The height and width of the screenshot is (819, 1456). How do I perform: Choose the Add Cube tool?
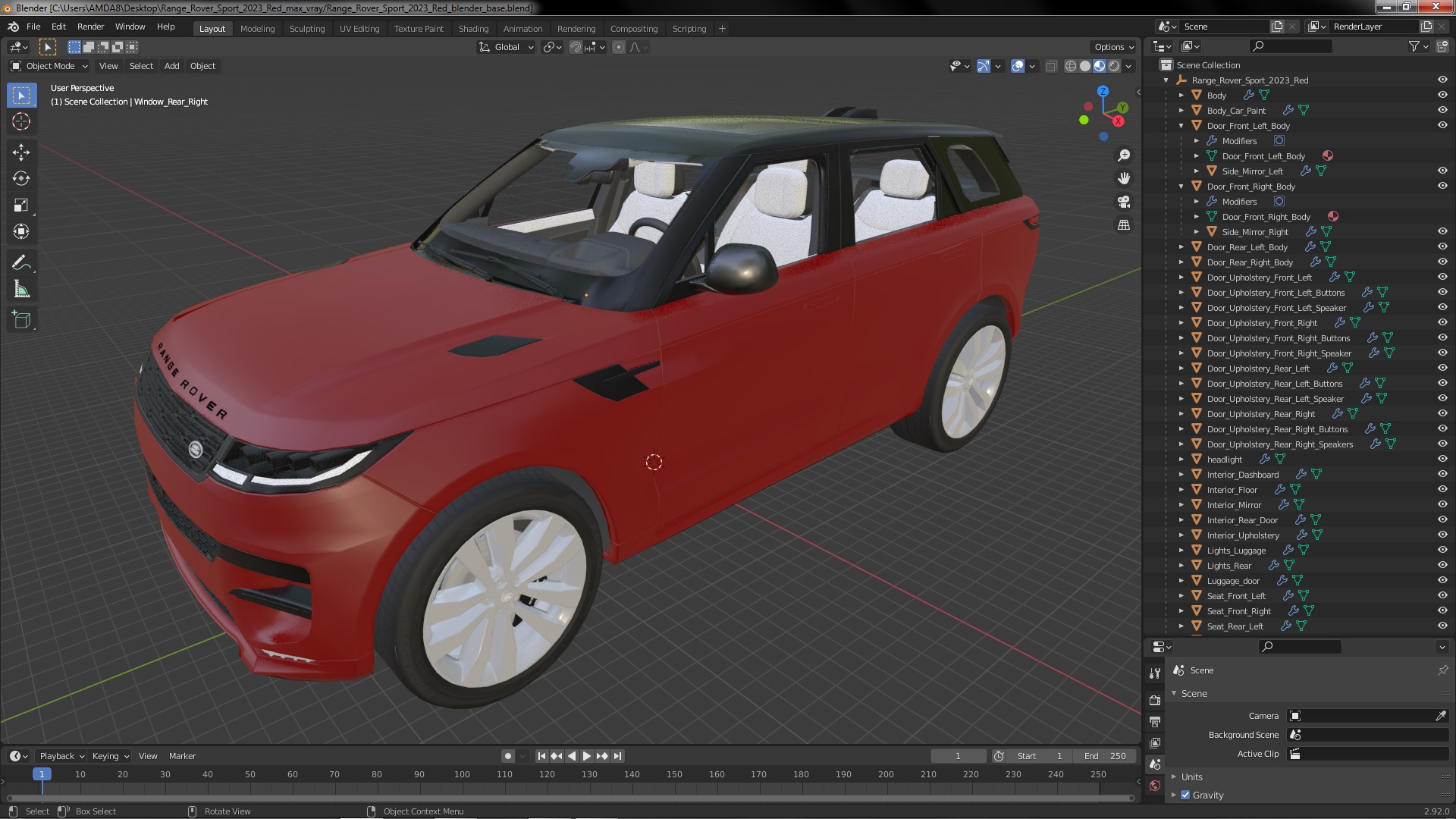pos(21,320)
